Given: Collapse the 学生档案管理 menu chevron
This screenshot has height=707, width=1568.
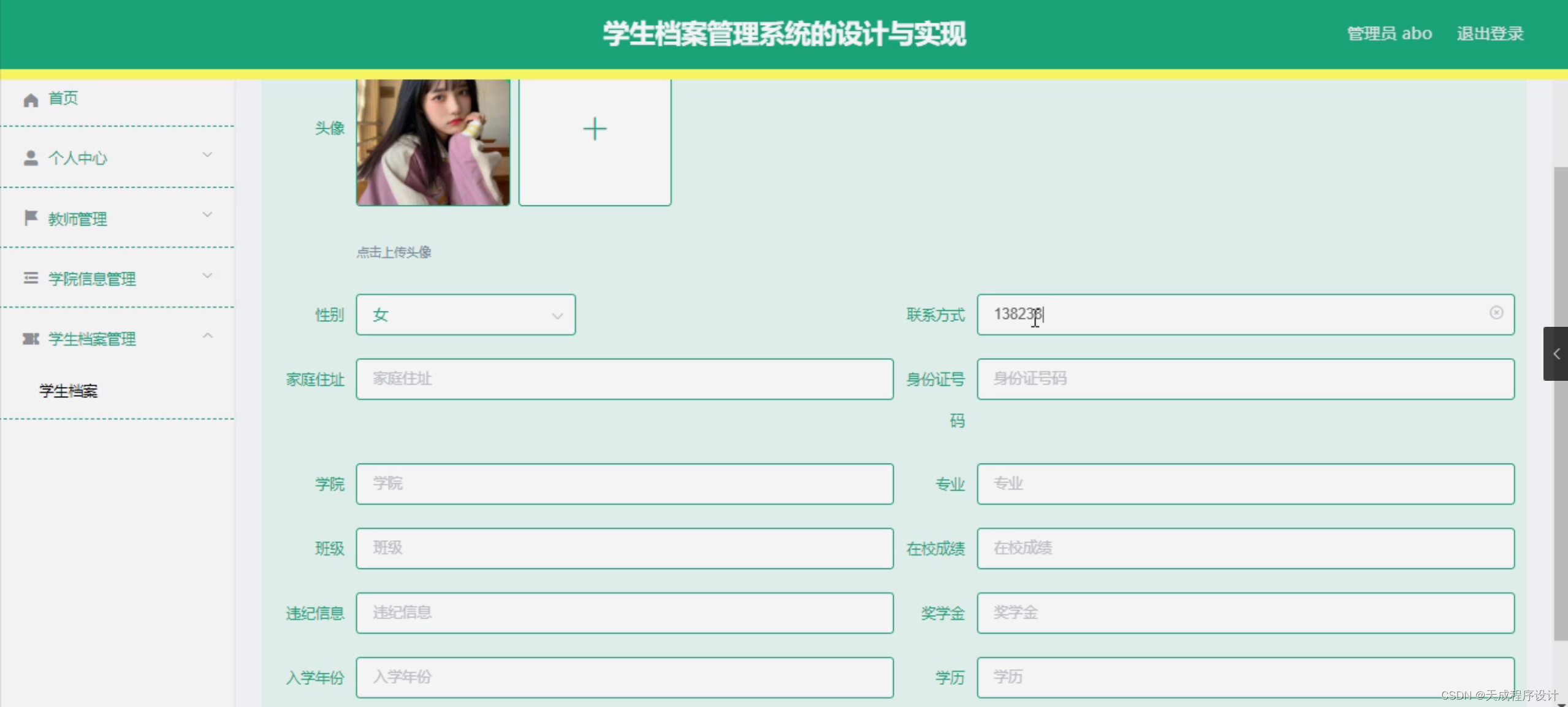Looking at the screenshot, I should point(208,336).
